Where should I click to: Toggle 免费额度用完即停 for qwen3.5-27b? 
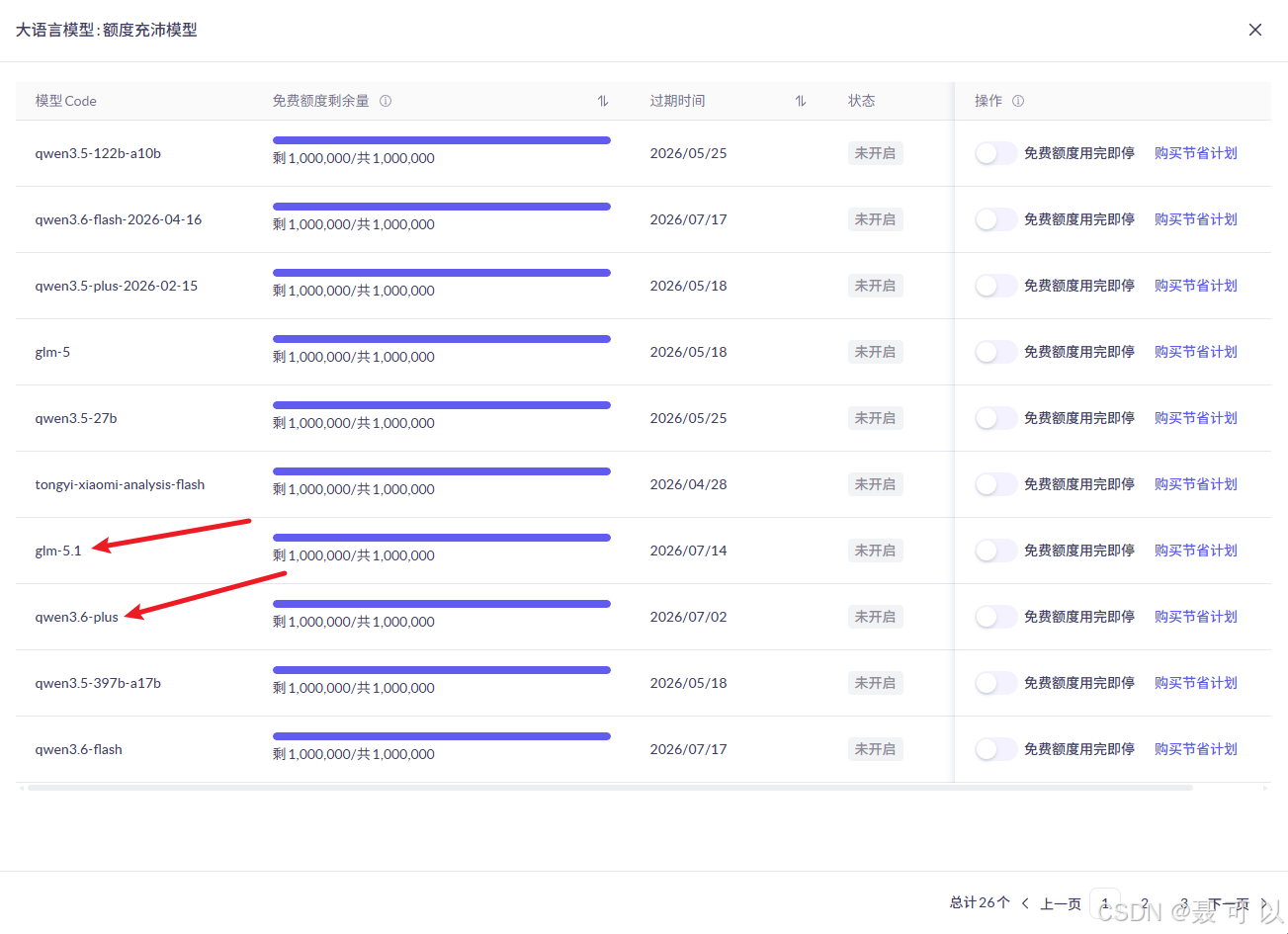995,418
